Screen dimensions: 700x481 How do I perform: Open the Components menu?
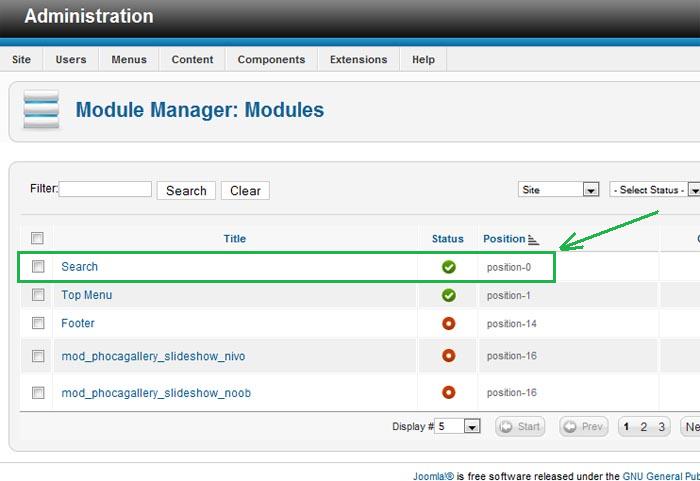point(271,60)
